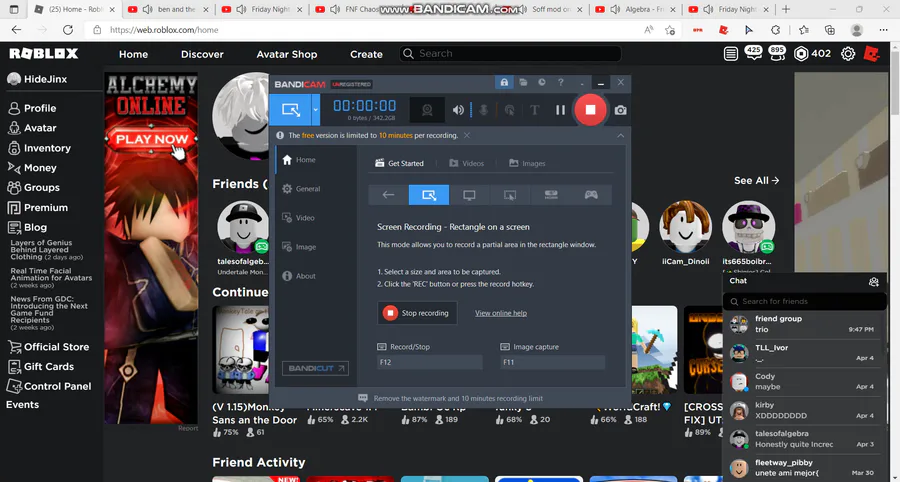
Task: Open Roblox messages showing 425
Action: tap(753, 53)
